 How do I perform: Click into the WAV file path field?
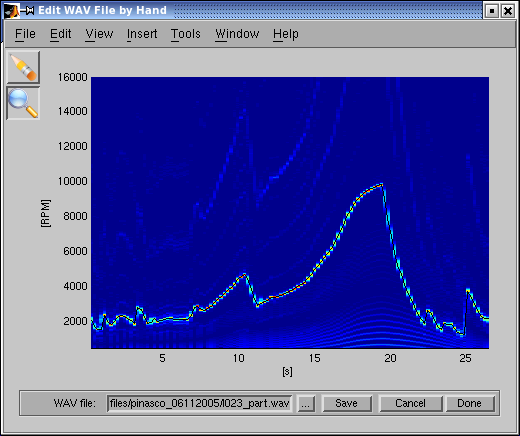click(x=199, y=403)
